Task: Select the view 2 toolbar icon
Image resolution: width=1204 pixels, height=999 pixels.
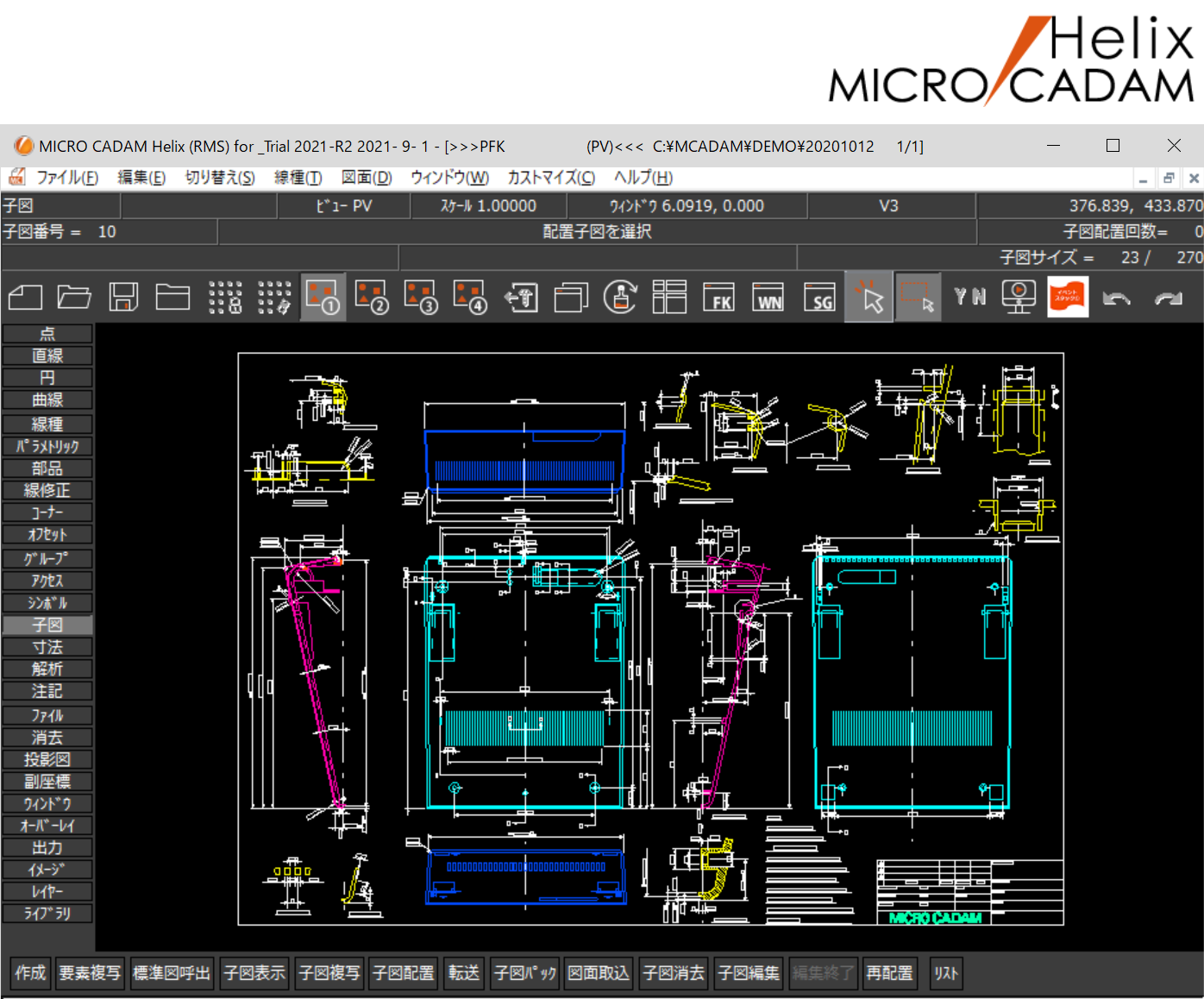Action: coord(373,298)
